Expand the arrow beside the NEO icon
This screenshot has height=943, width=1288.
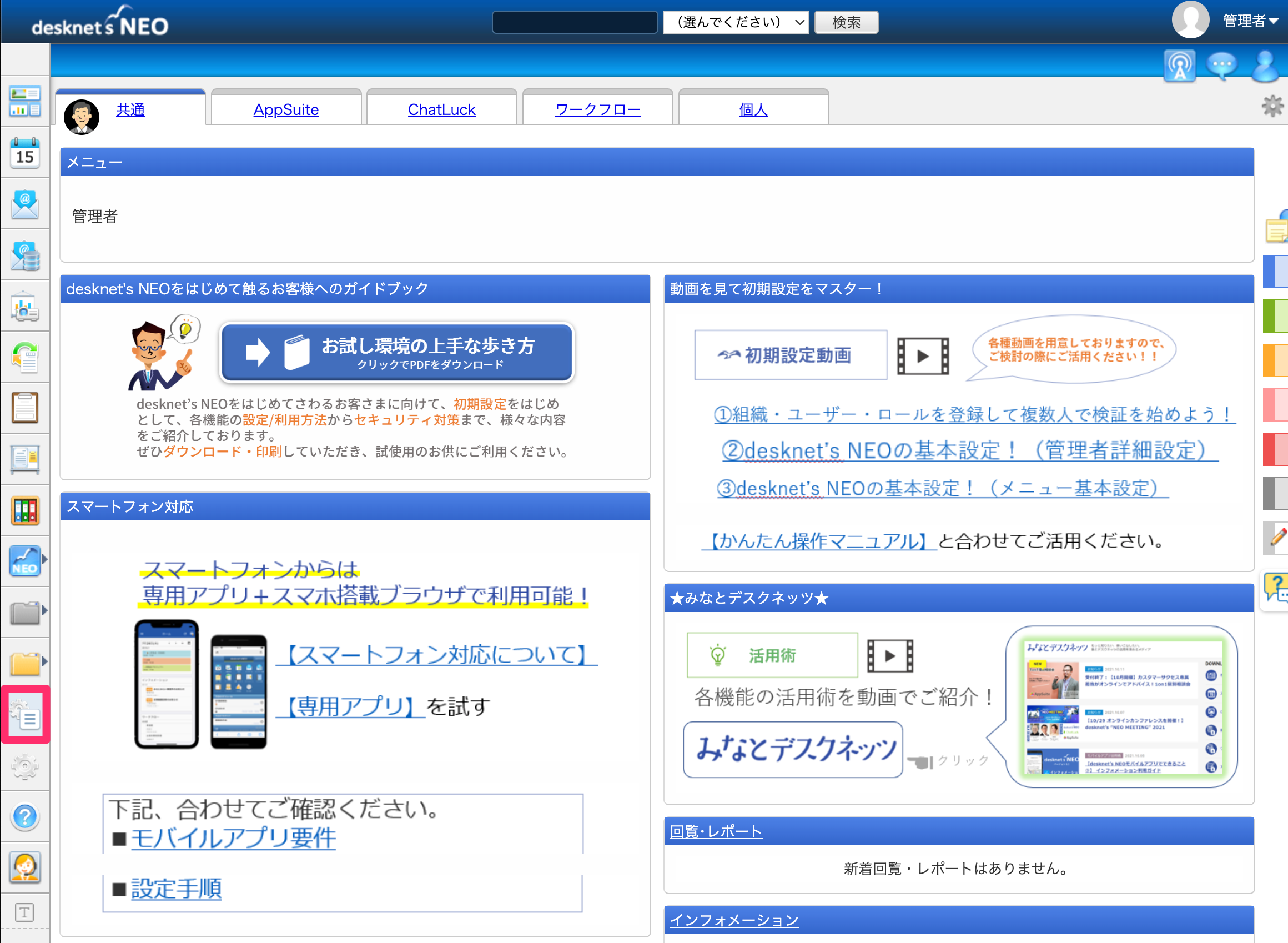pyautogui.click(x=45, y=559)
